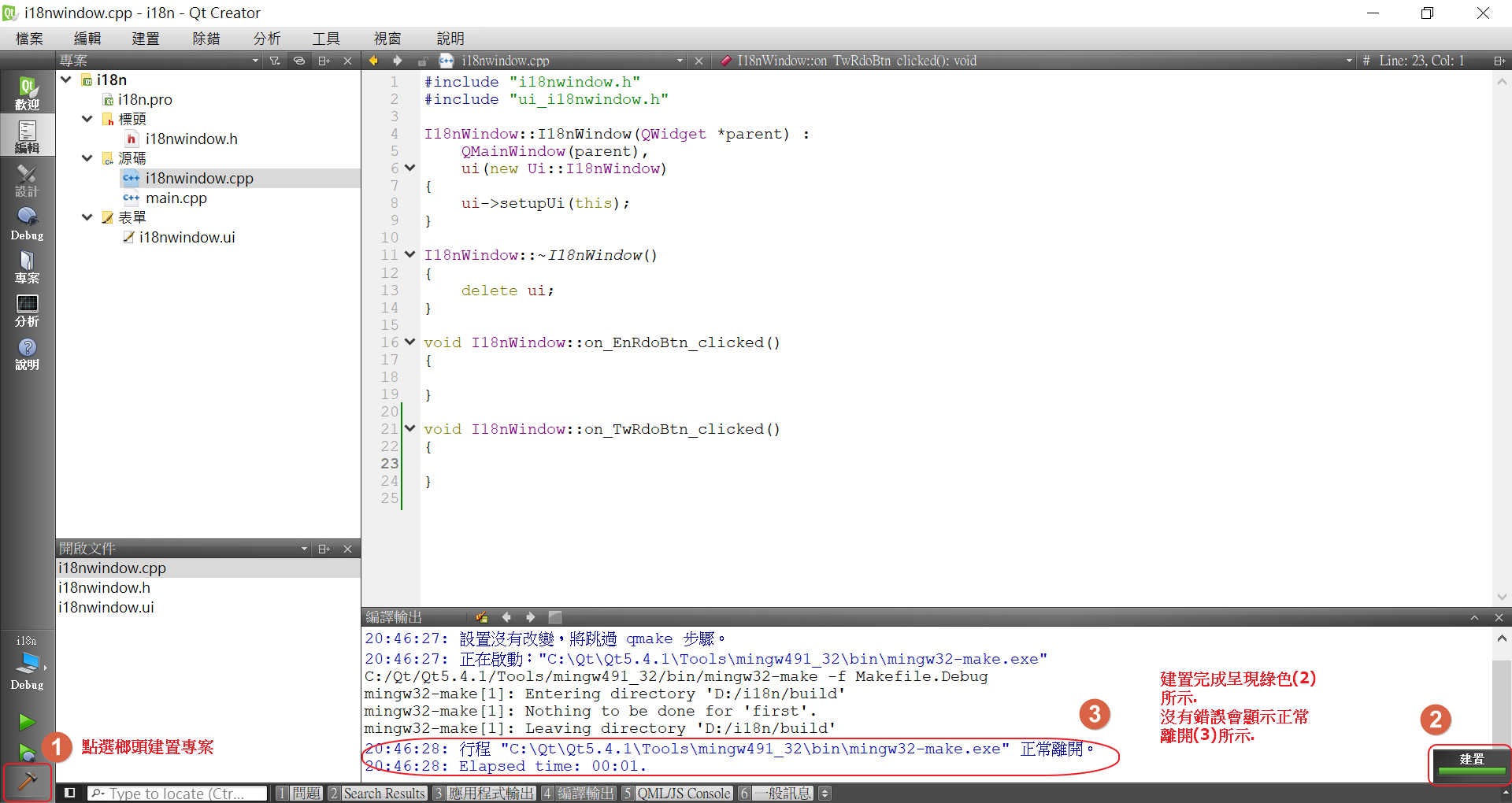Split the editor view

(x=1499, y=61)
